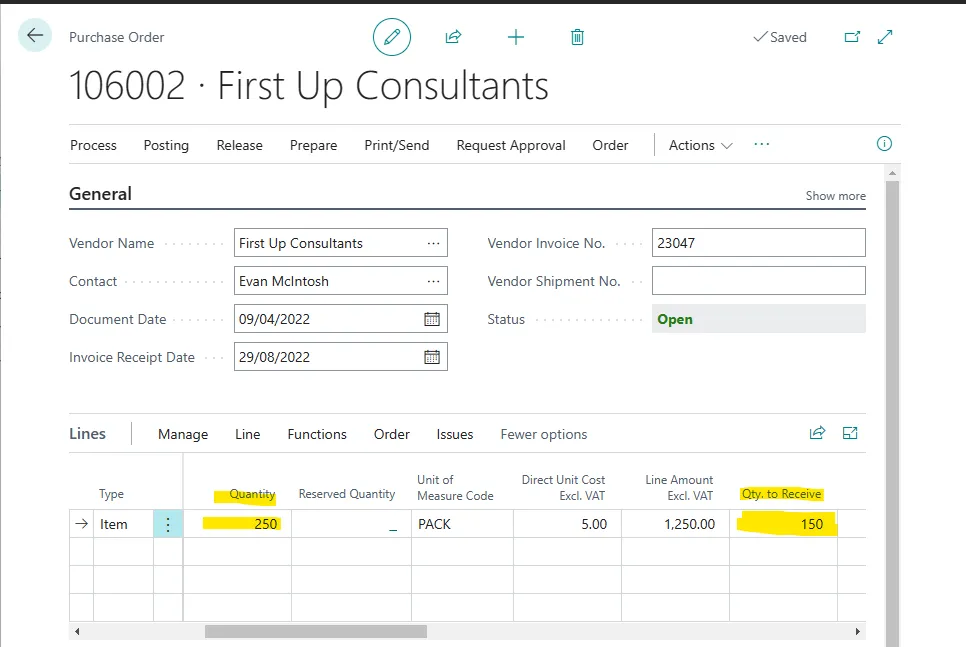This screenshot has height=647, width=966.
Task: Open the Posting menu
Action: (x=166, y=145)
